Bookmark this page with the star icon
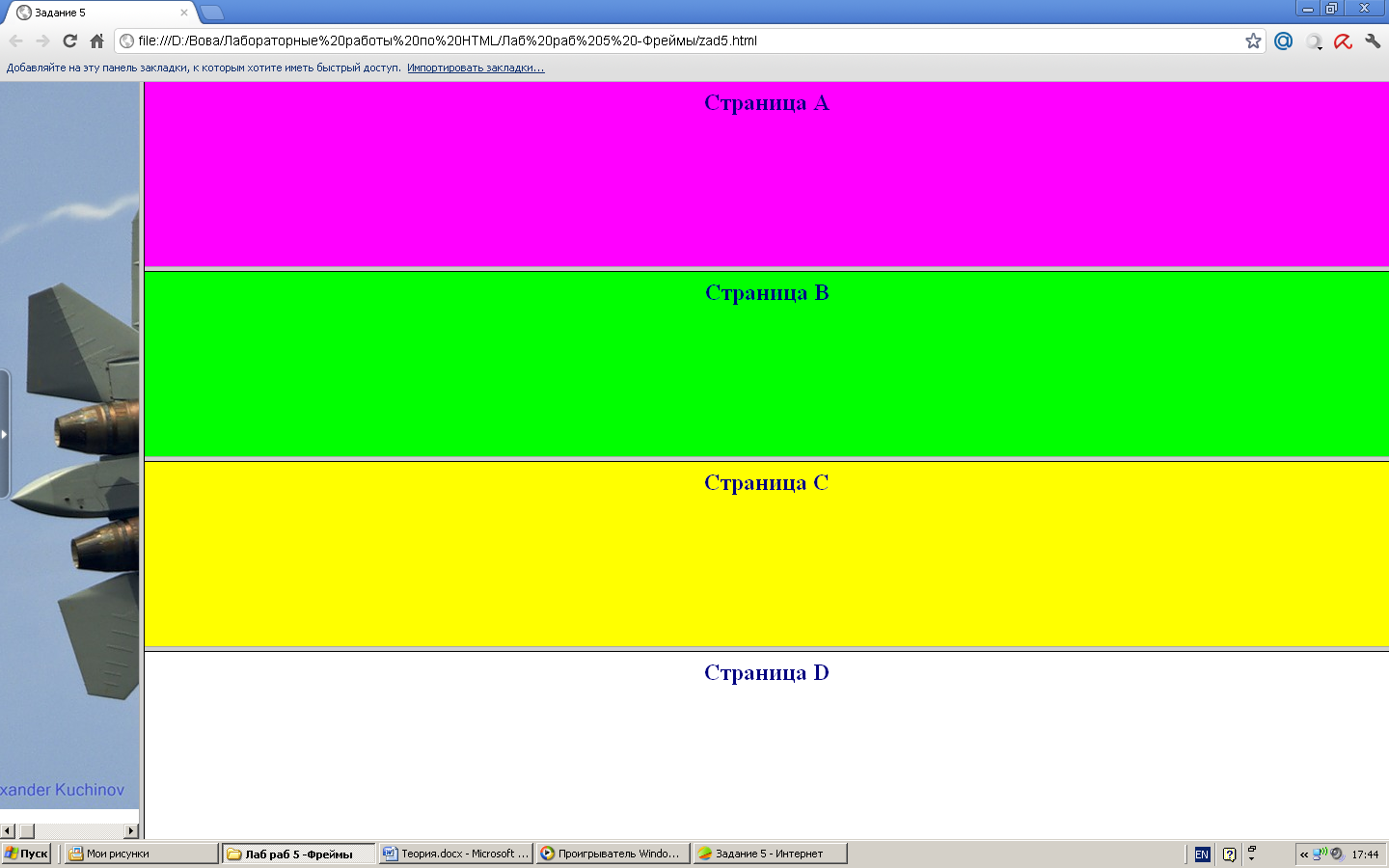This screenshot has height=868, width=1389. click(x=1253, y=41)
